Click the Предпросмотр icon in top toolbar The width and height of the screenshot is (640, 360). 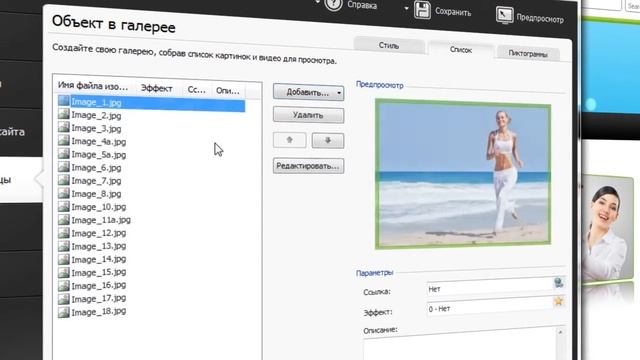(504, 16)
